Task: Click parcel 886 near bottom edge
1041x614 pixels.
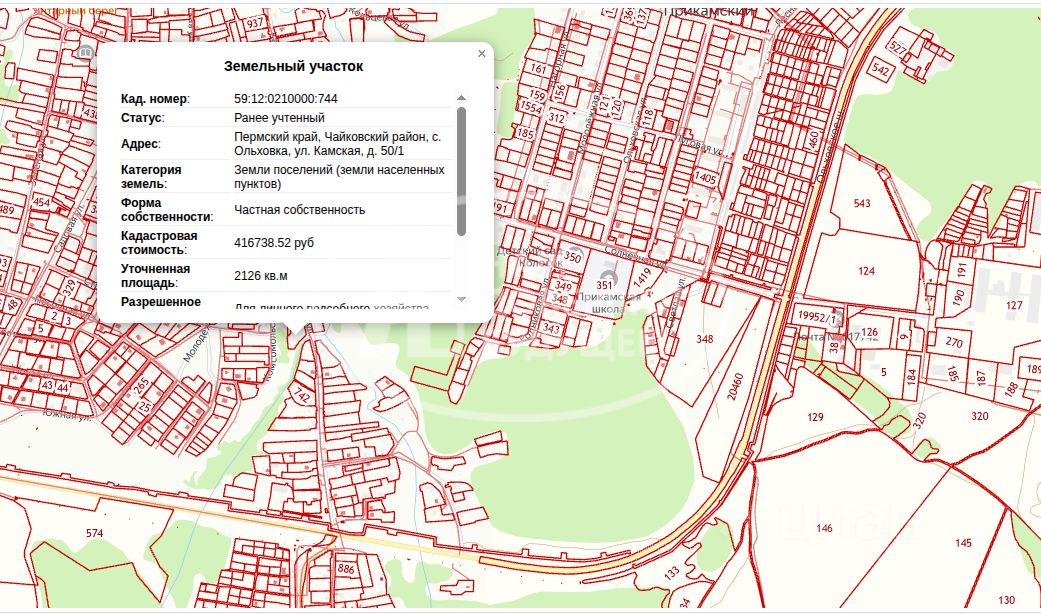Action: point(347,568)
